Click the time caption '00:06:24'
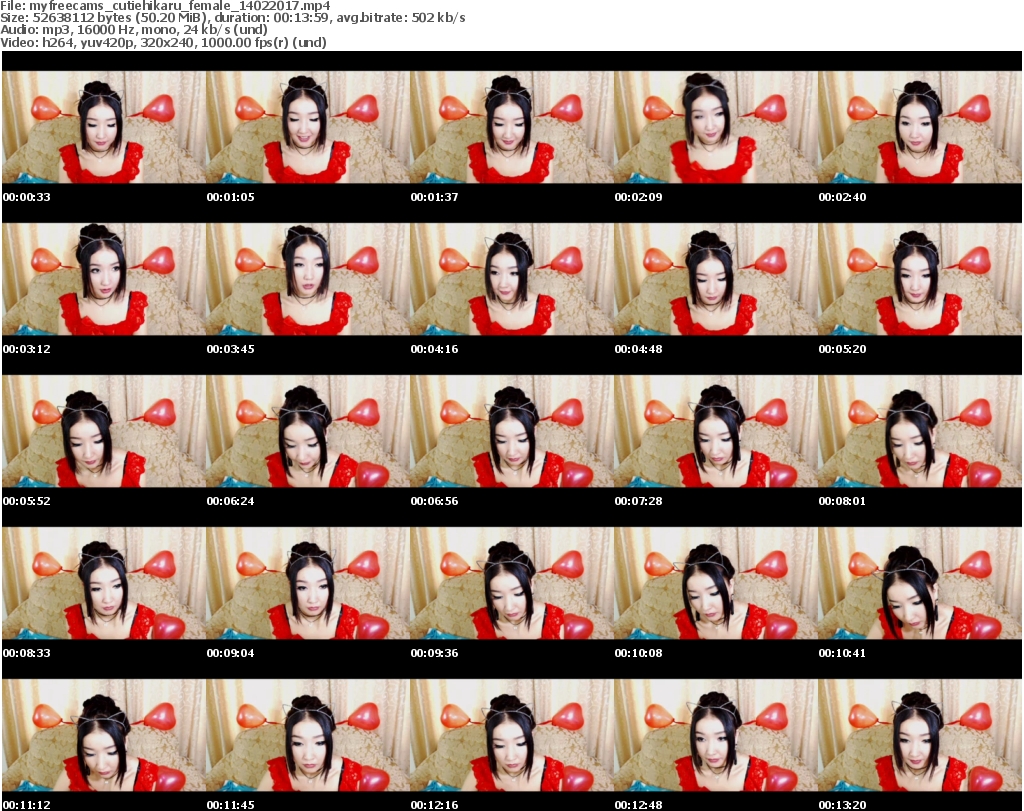1024x811 pixels. click(231, 501)
